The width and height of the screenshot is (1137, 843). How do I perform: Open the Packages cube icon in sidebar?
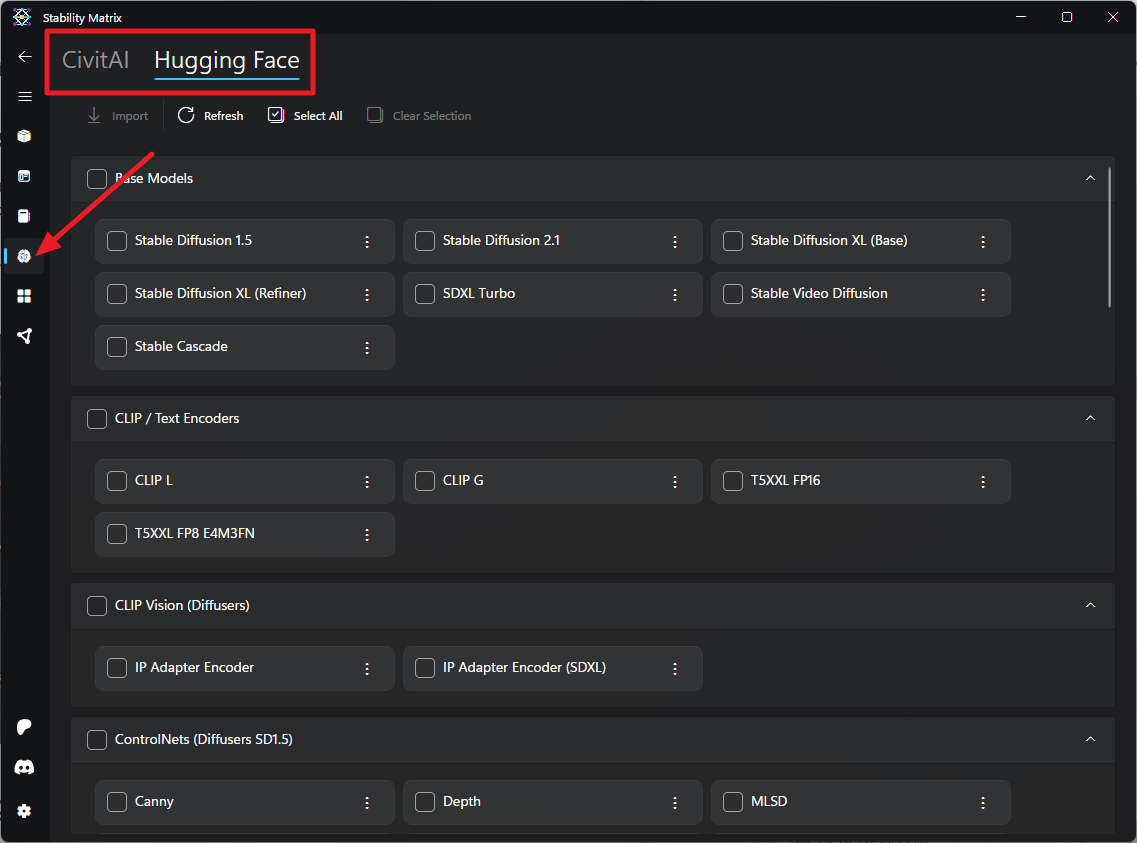(24, 136)
